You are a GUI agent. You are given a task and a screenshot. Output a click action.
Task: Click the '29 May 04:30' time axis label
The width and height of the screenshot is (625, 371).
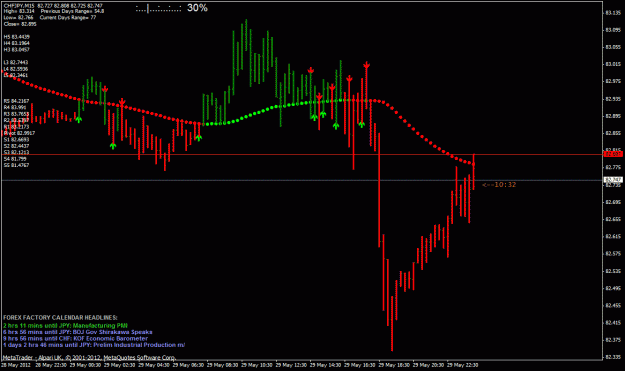click(x=153, y=365)
